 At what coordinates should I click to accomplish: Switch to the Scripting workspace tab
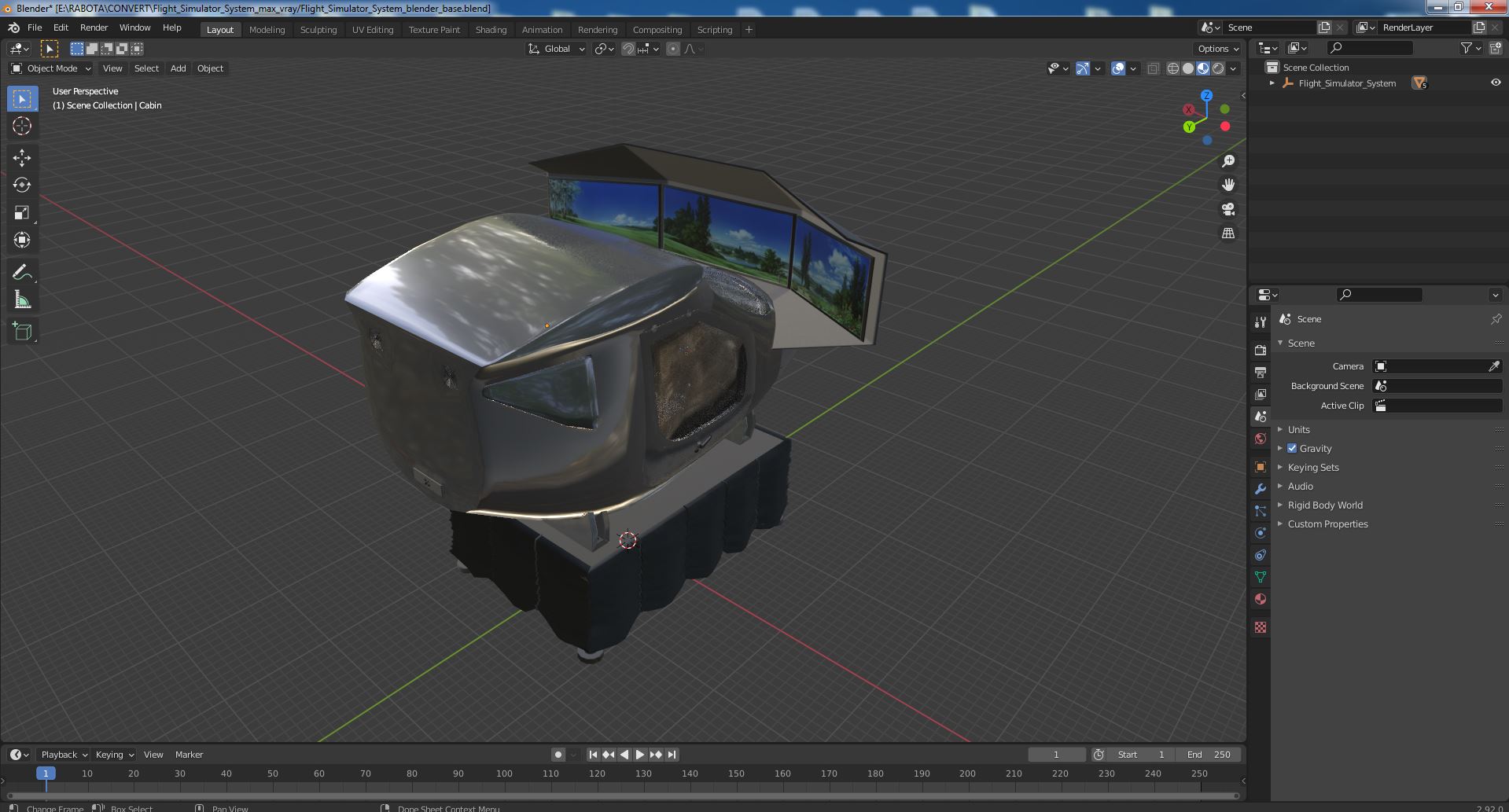pyautogui.click(x=714, y=29)
